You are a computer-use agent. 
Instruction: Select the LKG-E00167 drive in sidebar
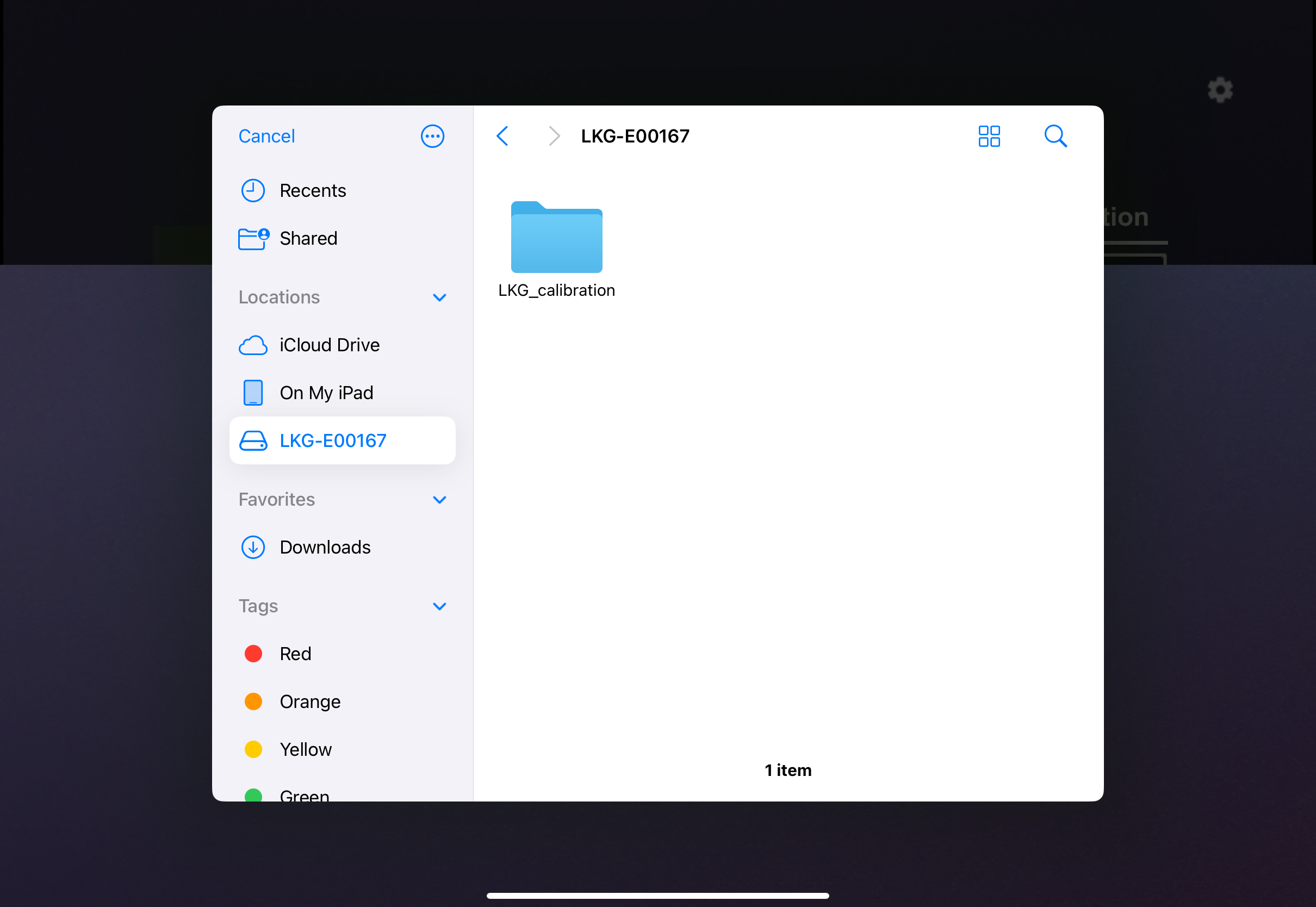click(x=332, y=440)
